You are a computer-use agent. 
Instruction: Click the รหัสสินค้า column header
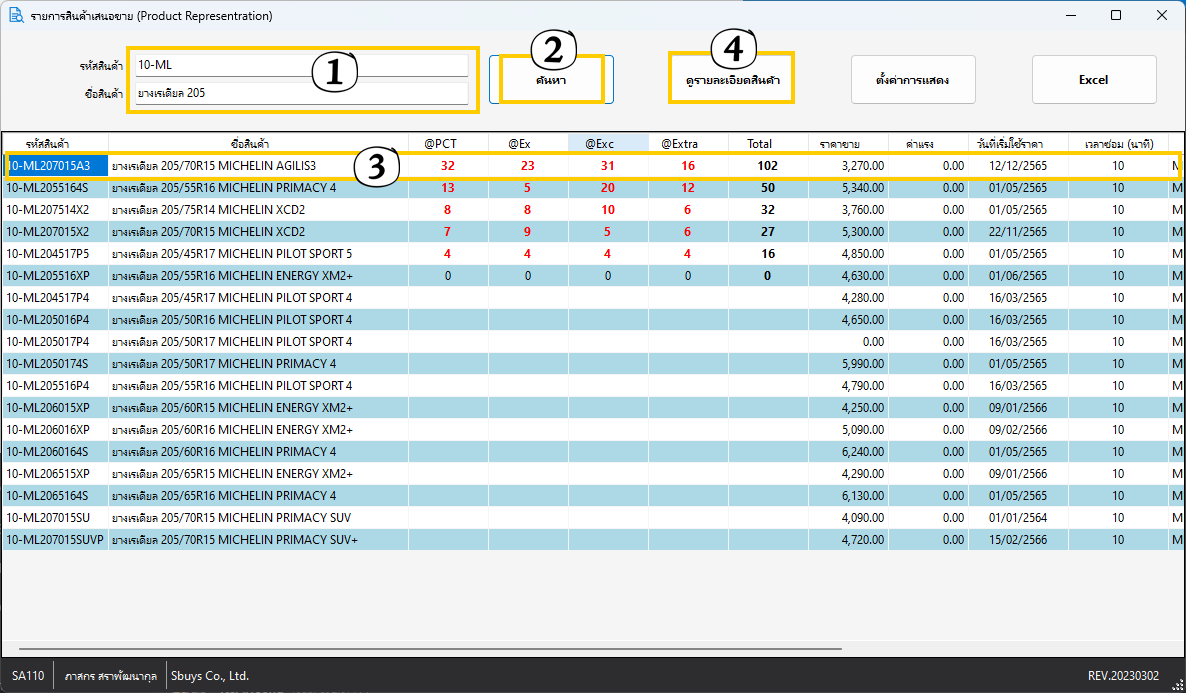pos(55,143)
